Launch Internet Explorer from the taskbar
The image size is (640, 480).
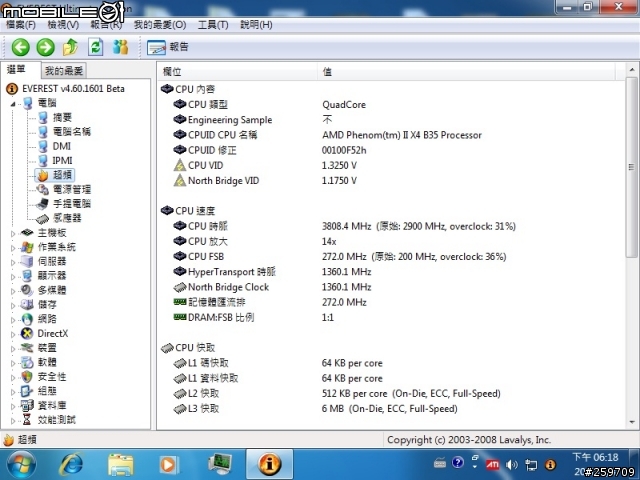coord(71,464)
